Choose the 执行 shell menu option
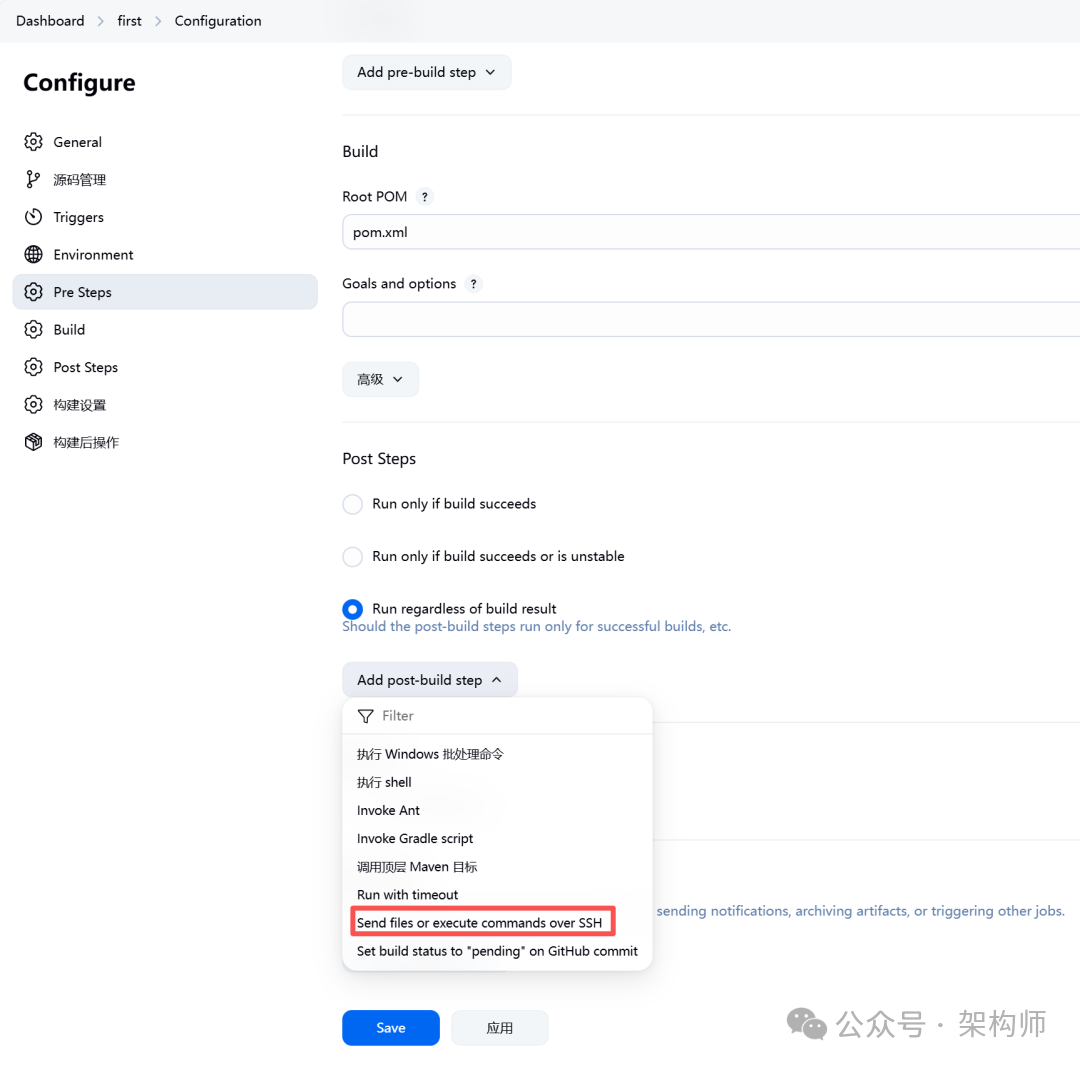 [x=384, y=782]
